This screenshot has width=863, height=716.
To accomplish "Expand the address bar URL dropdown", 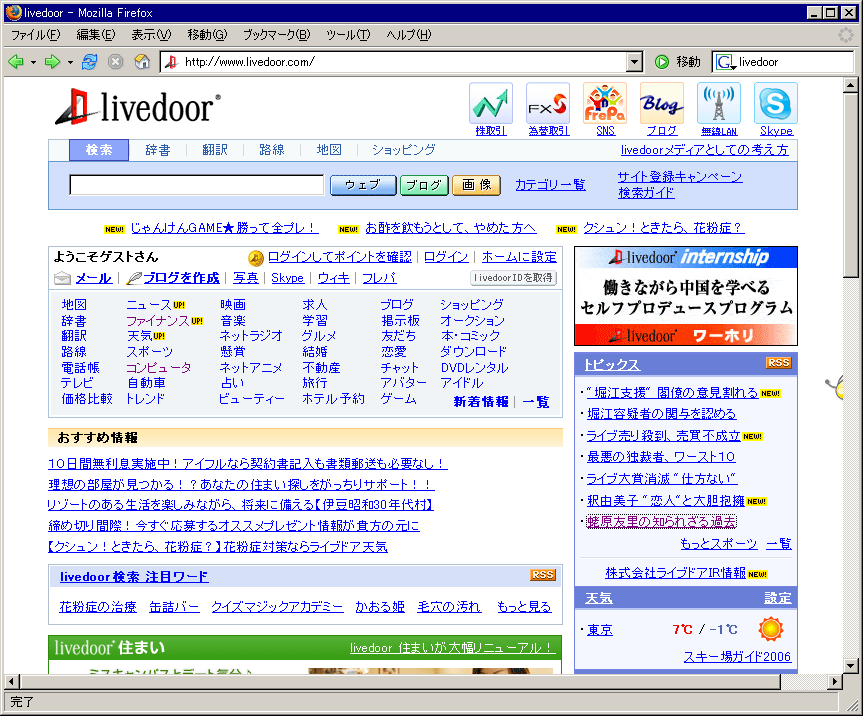I will (635, 62).
